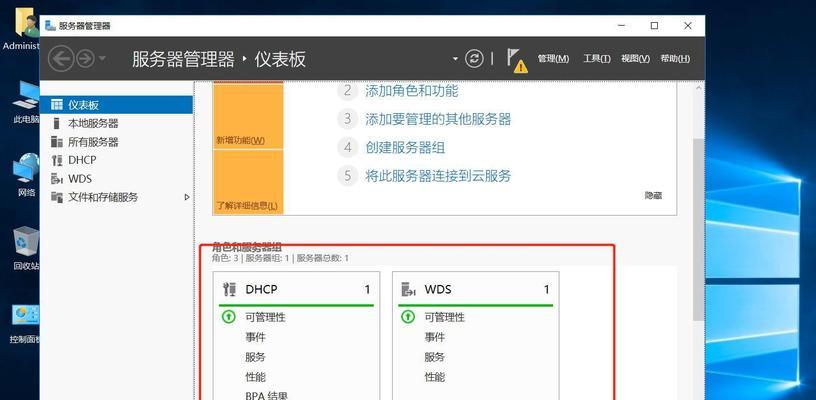Click 添加要管理的其他服务器 link
This screenshot has height=400, width=816.
click(x=438, y=119)
